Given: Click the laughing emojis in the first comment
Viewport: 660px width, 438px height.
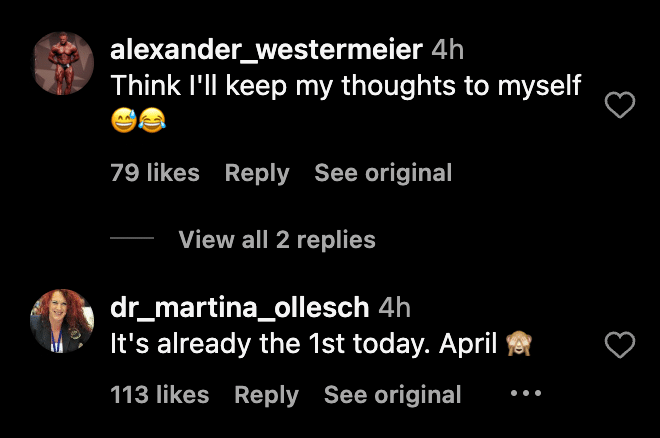Looking at the screenshot, I should [x=137, y=122].
